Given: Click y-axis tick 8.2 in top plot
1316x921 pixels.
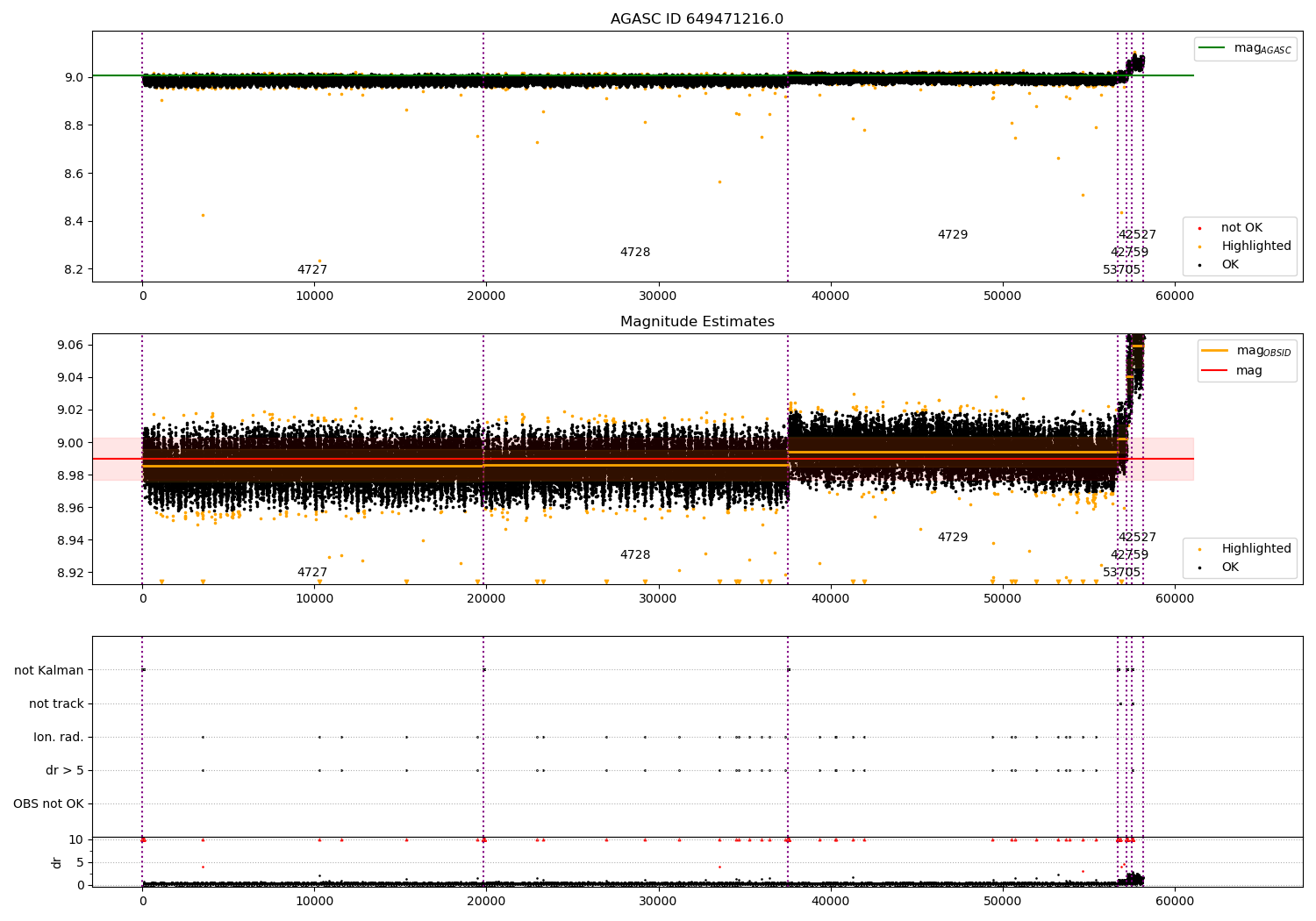Looking at the screenshot, I should pyautogui.click(x=75, y=269).
